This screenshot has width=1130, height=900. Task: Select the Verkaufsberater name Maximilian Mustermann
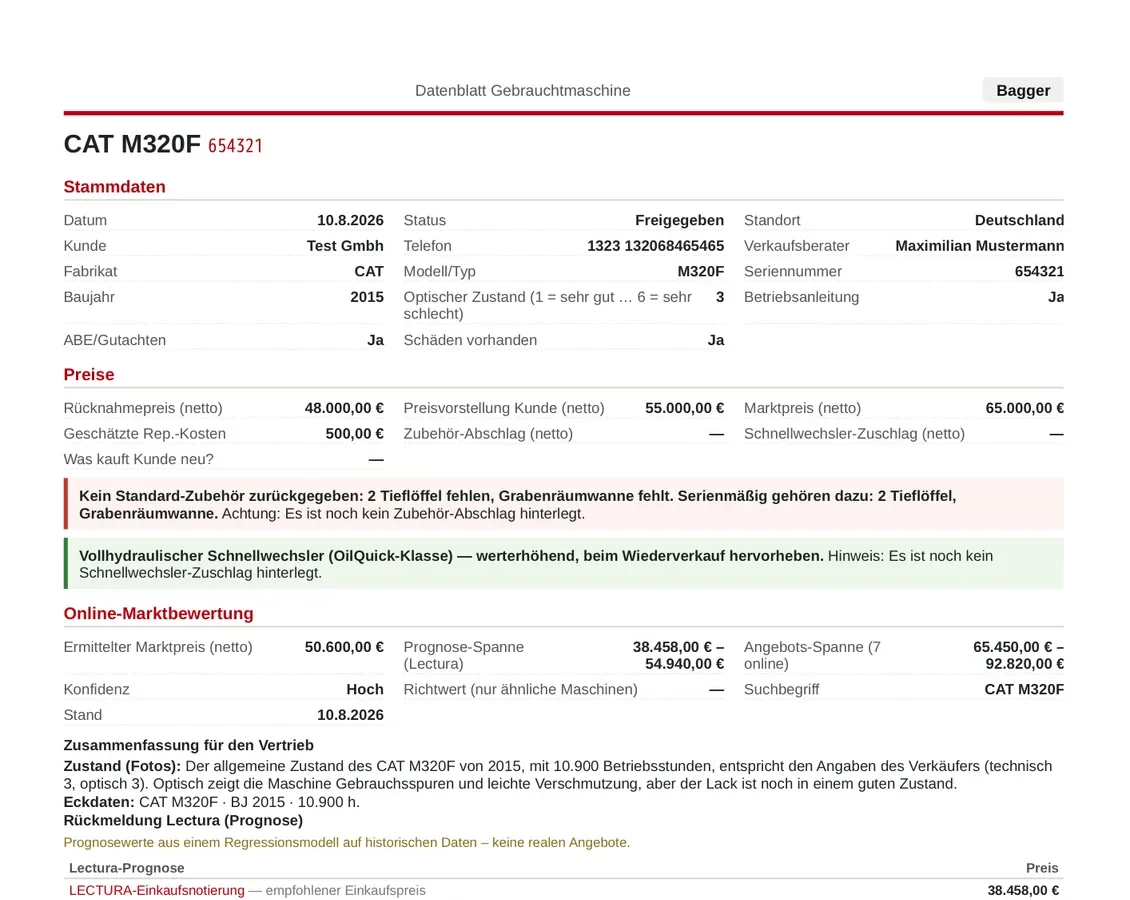click(x=979, y=246)
